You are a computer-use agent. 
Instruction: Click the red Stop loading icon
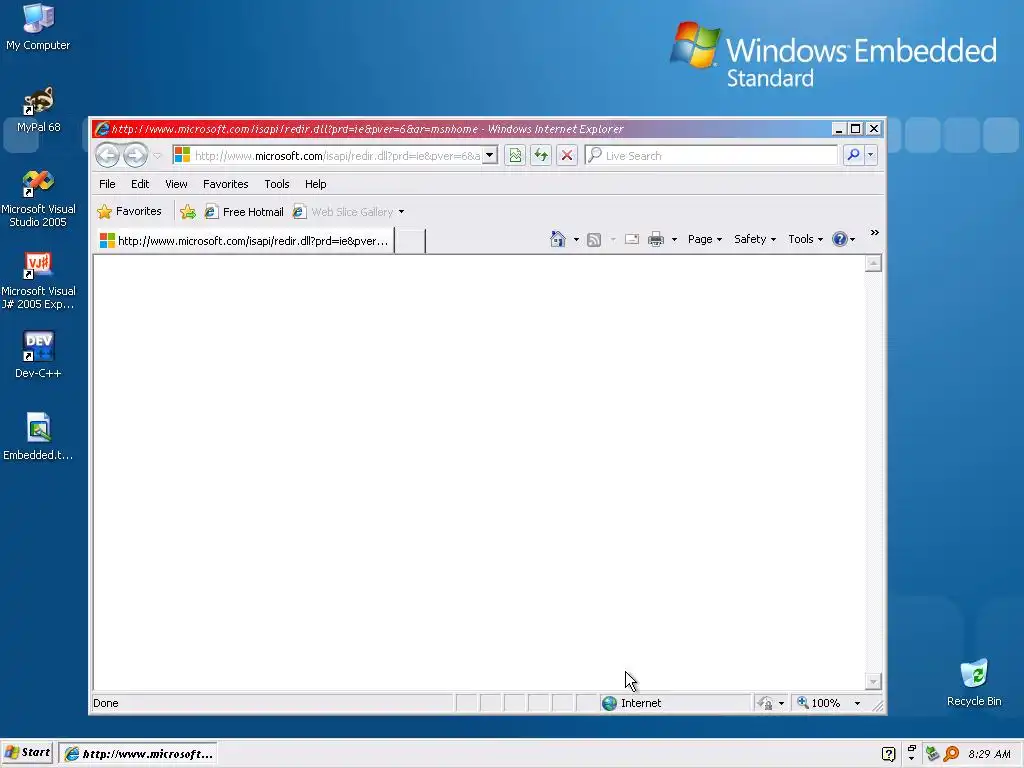click(567, 155)
